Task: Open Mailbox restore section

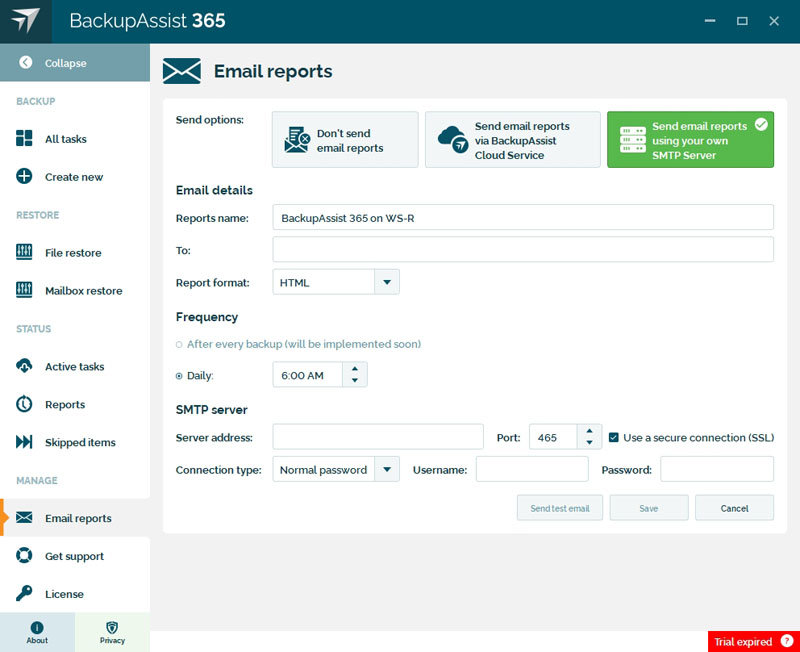Action: [75, 290]
